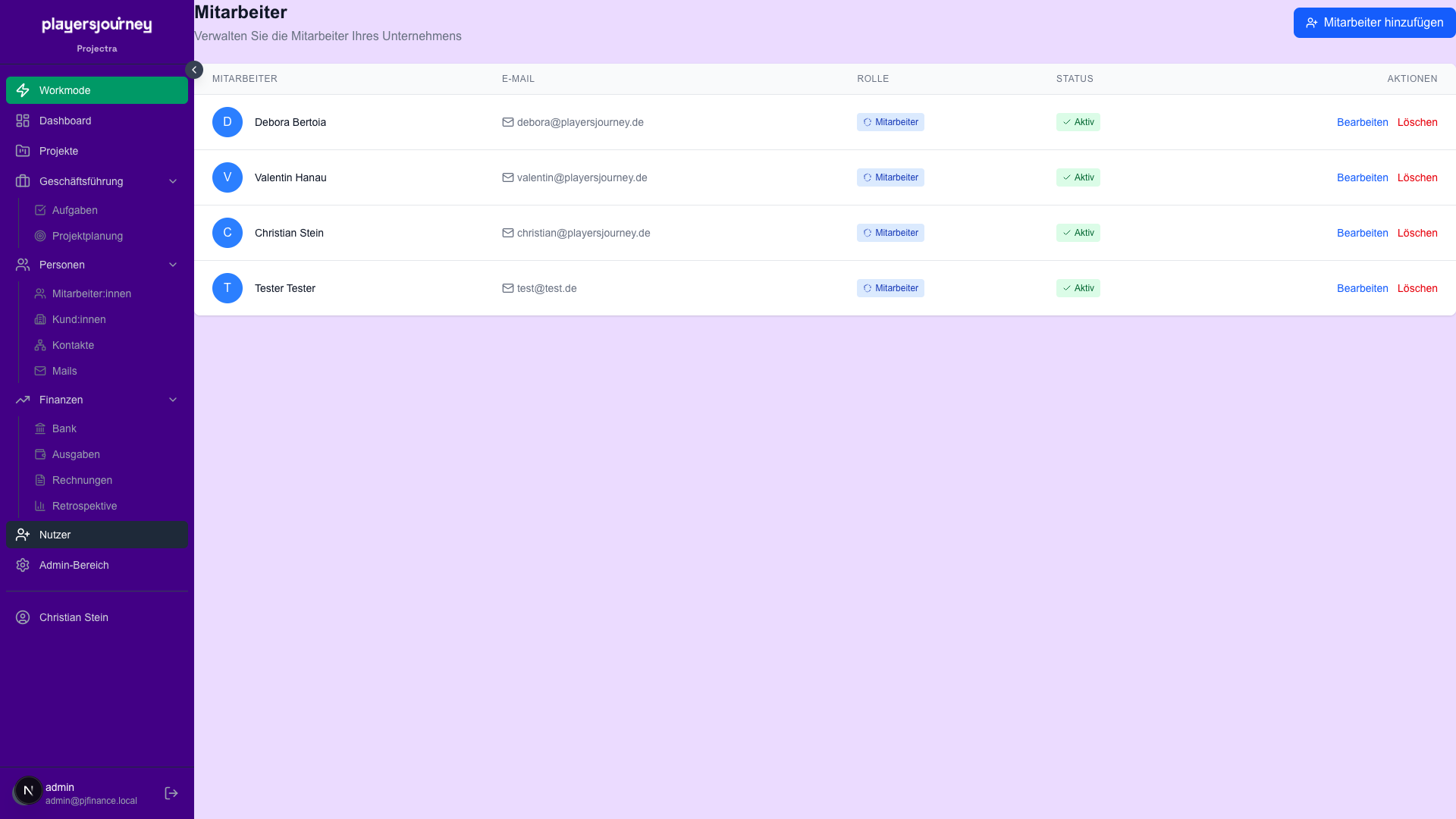
Task: Click the envelope icon beside debora@playersjourney.de
Action: click(508, 122)
